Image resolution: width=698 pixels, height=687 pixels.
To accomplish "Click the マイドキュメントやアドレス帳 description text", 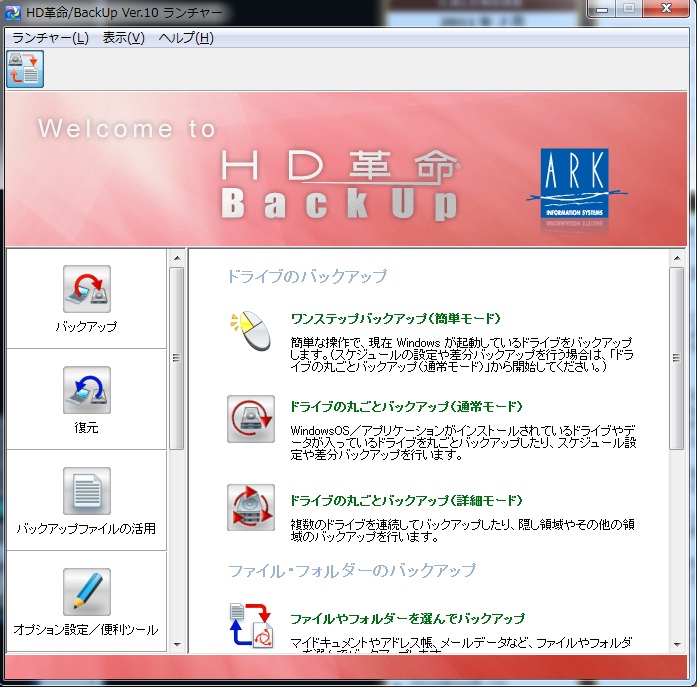I will coord(461,645).
